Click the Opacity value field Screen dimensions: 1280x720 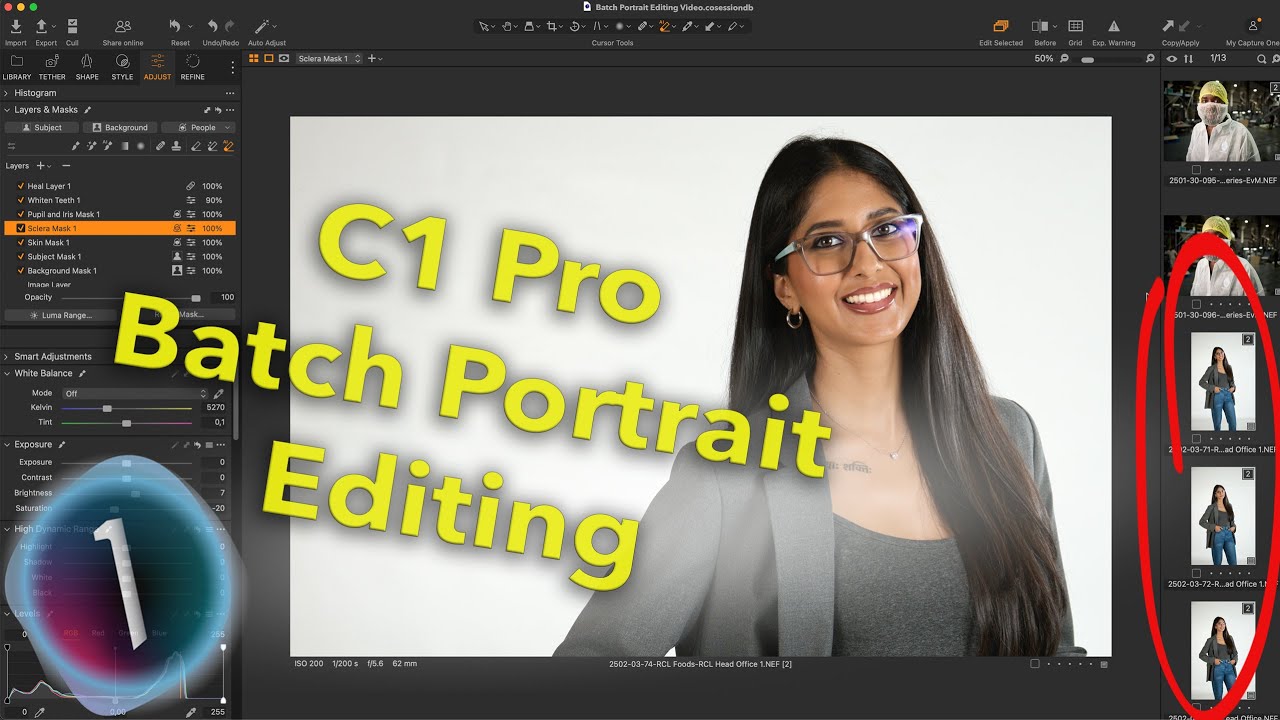pyautogui.click(x=222, y=297)
